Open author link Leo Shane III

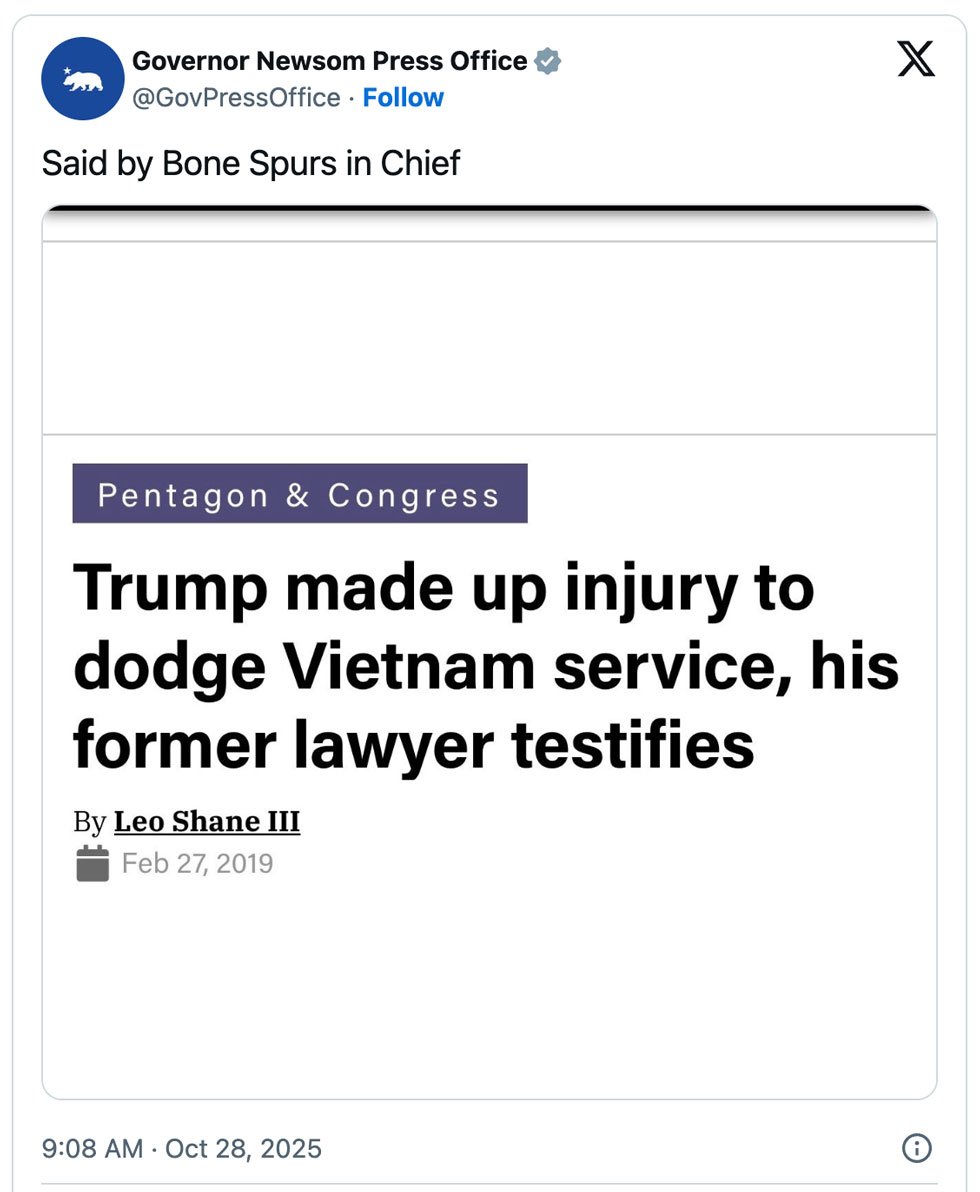click(x=207, y=822)
